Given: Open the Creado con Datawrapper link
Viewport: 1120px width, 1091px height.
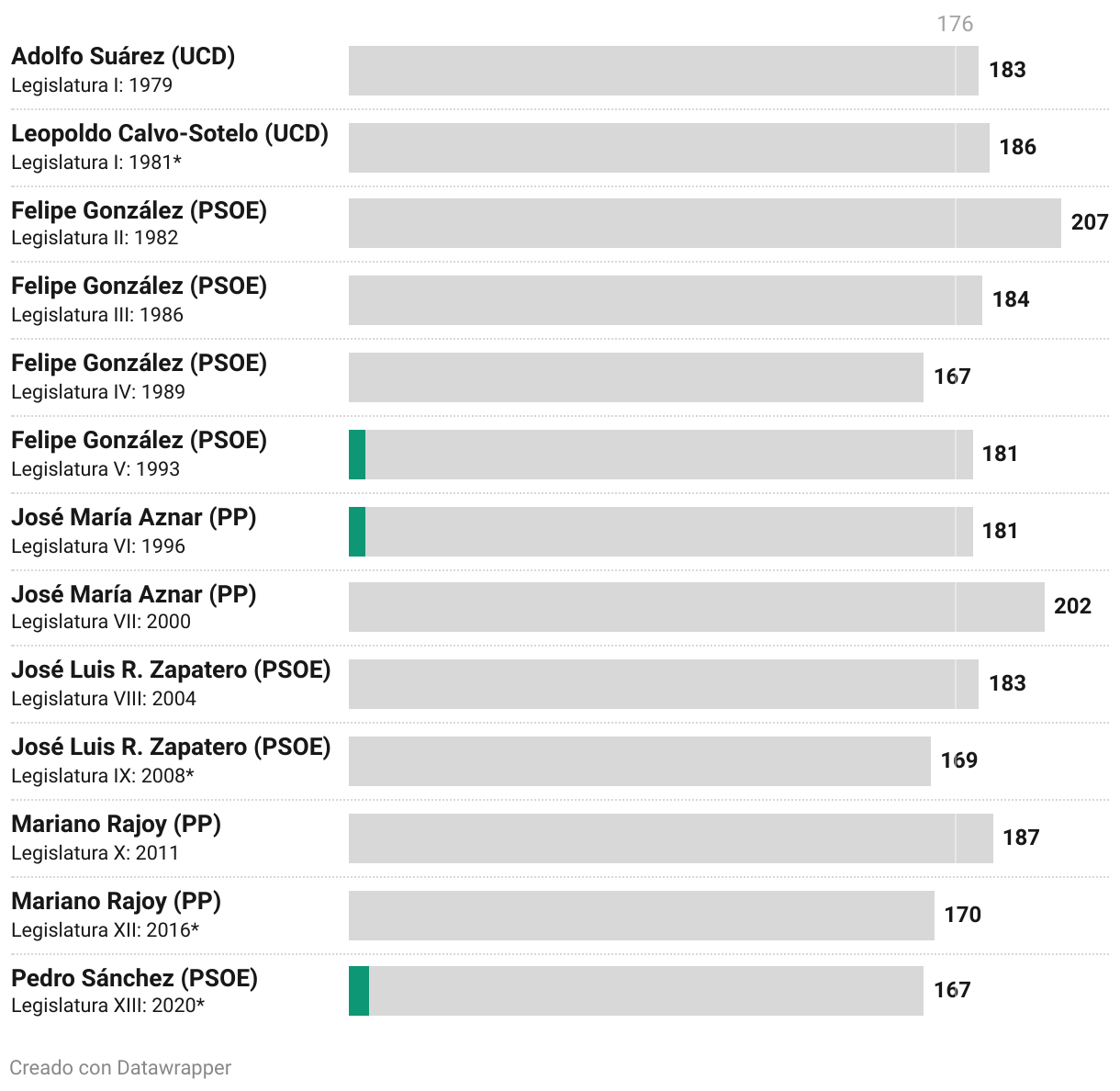Looking at the screenshot, I should coord(120,1067).
